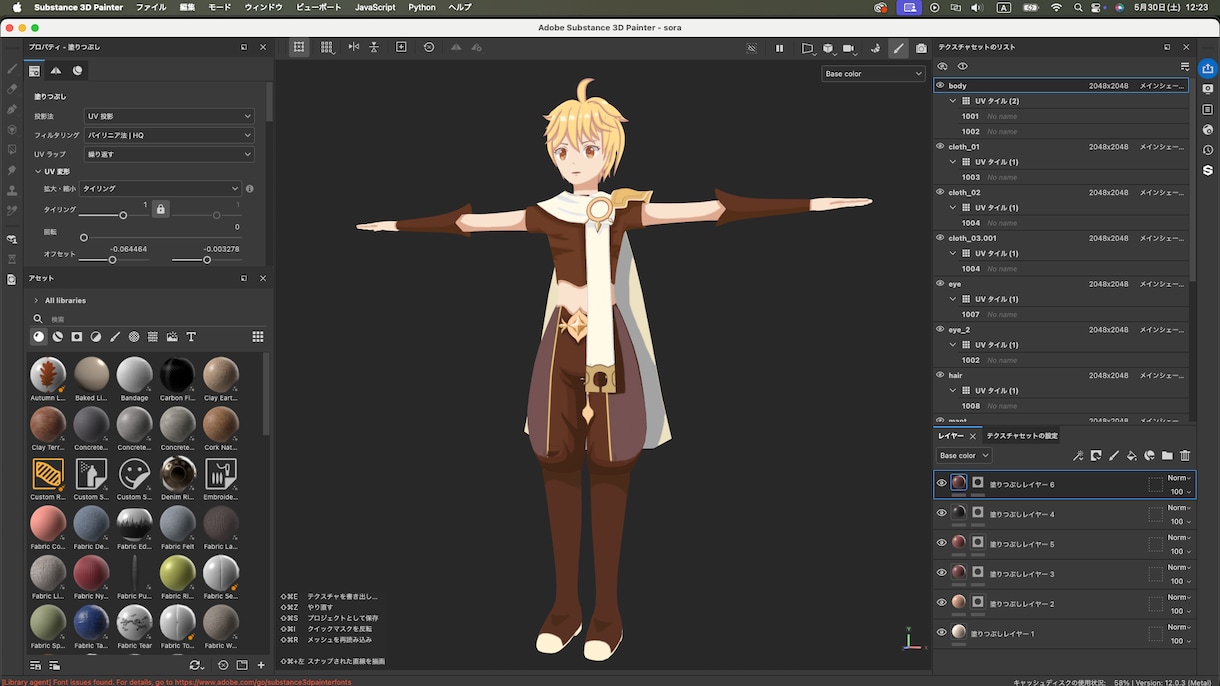Open the 拡大・縮小 タイリング dropdown
The width and height of the screenshot is (1220, 686).
pos(161,188)
